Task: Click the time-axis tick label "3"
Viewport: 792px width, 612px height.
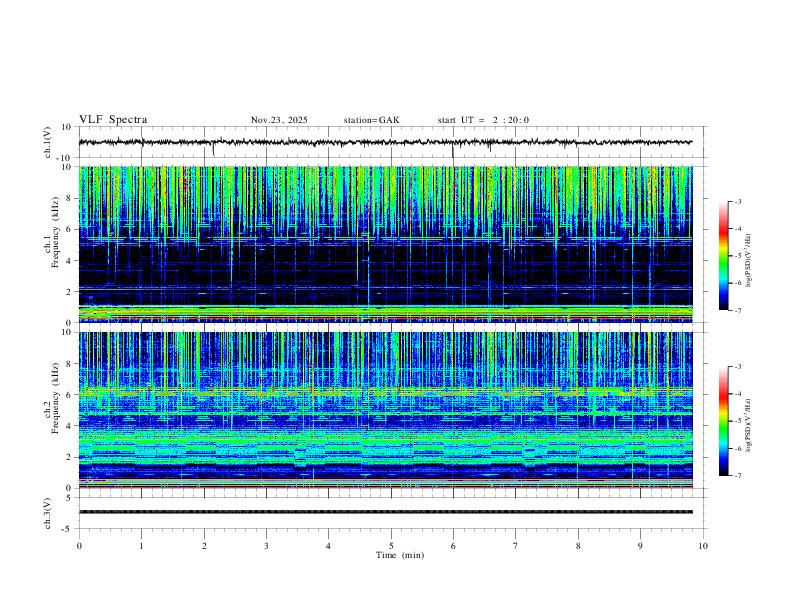Action: [x=266, y=546]
